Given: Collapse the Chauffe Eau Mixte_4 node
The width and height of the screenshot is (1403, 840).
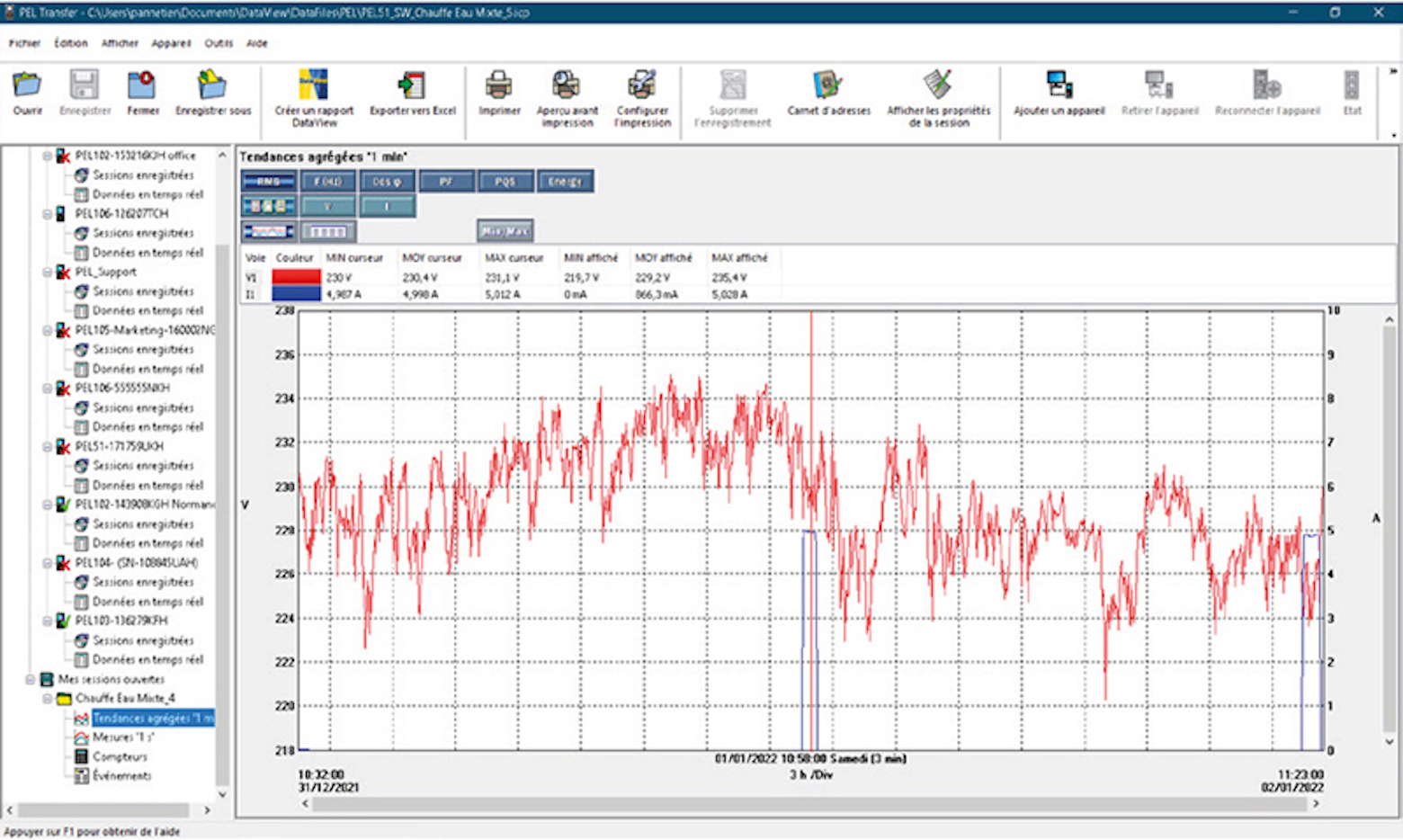Looking at the screenshot, I should pos(47,699).
